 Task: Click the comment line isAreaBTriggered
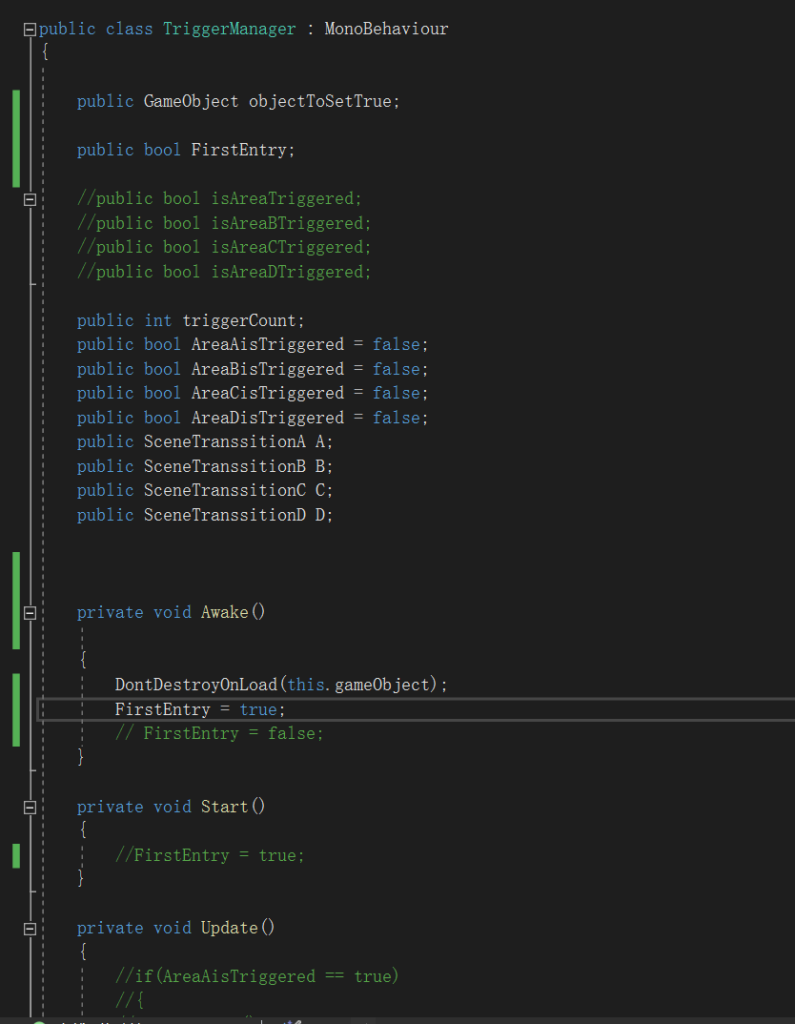[223, 223]
